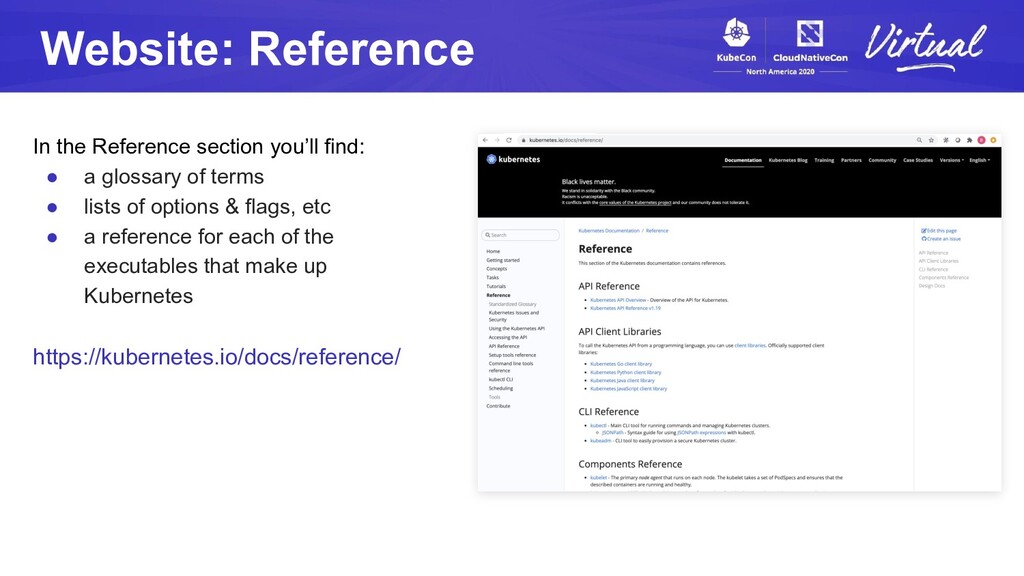This screenshot has height=576, width=1024.
Task: Open Case Studies in top nav
Action: [x=918, y=160]
